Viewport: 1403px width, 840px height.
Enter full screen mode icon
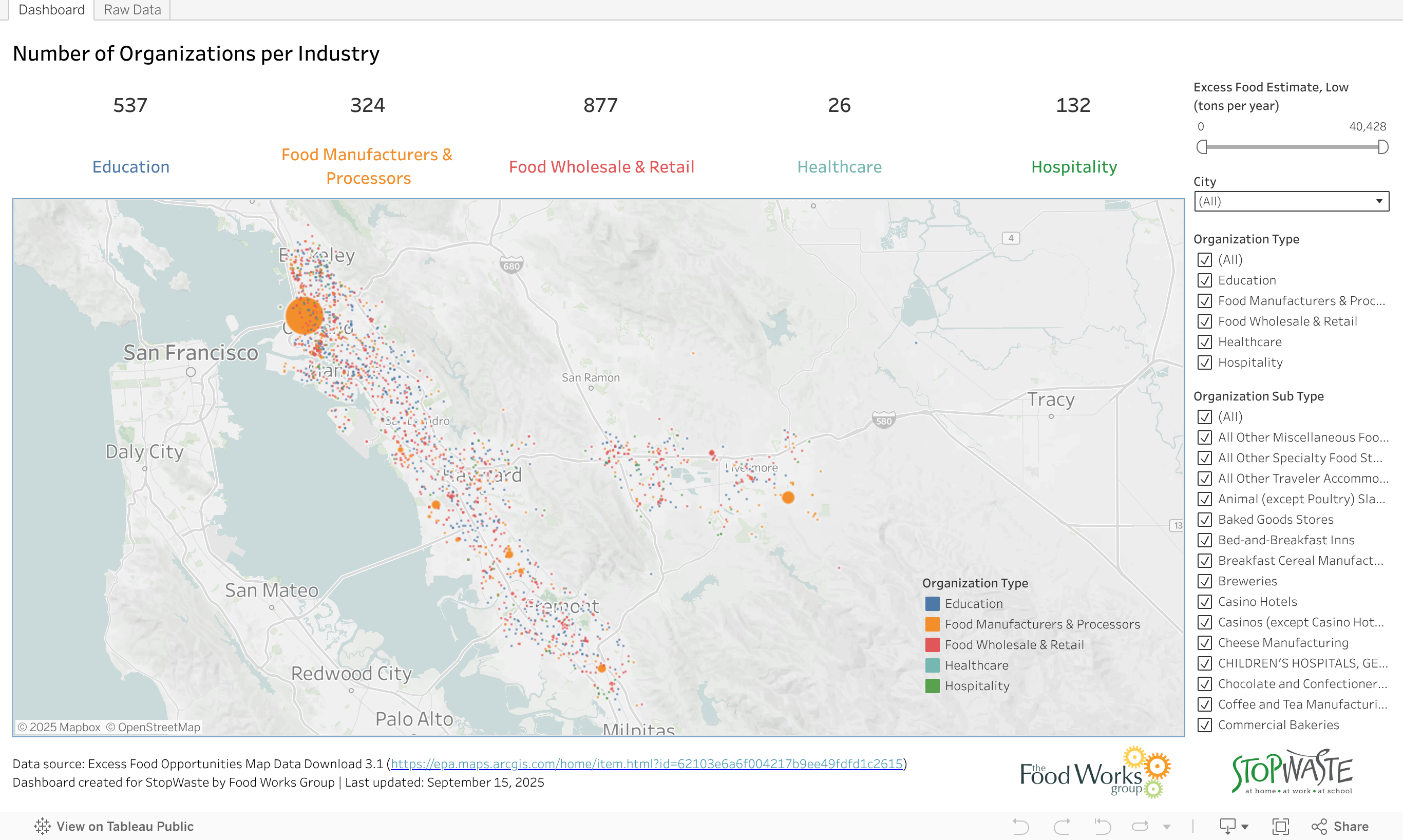pos(1280,827)
